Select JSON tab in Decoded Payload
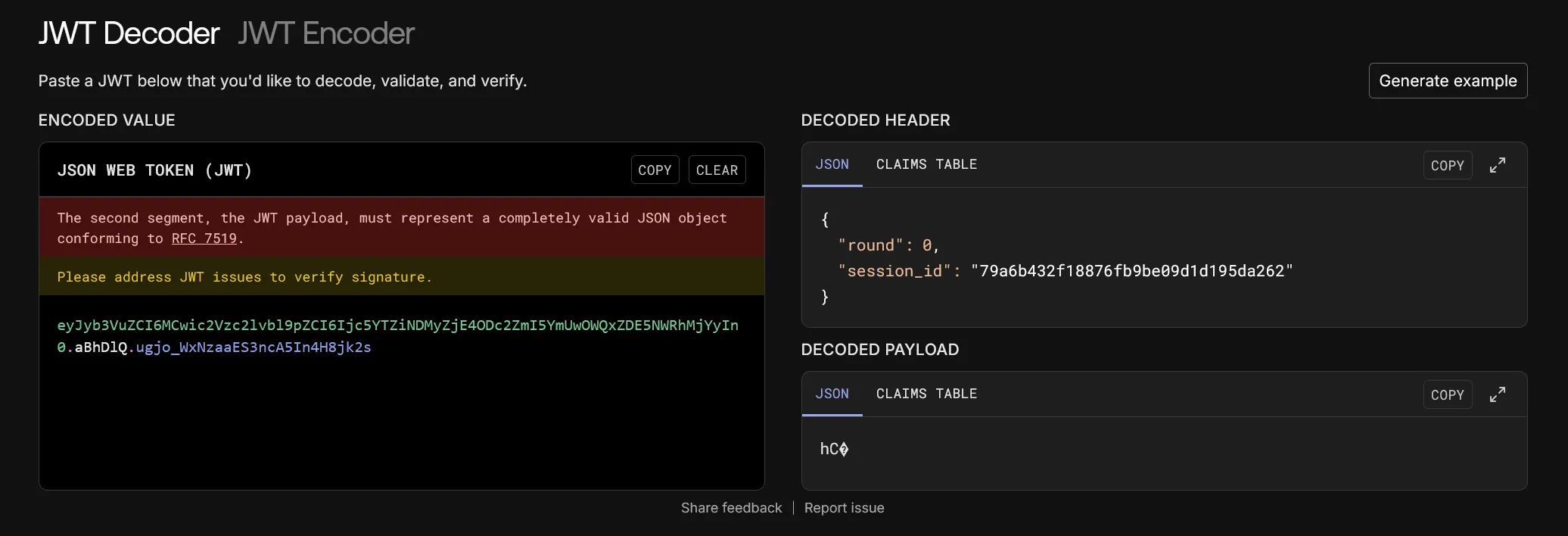 832,394
